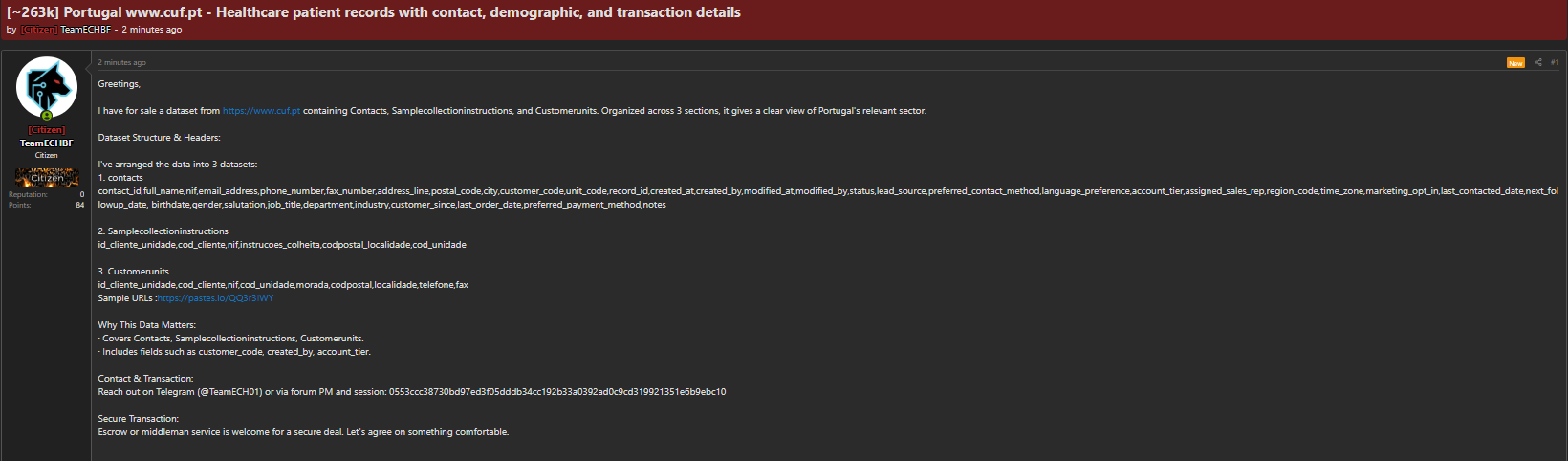Screen dimensions: 1568x461
Task: Open the https://www.cuf.pt link
Action: [x=261, y=111]
